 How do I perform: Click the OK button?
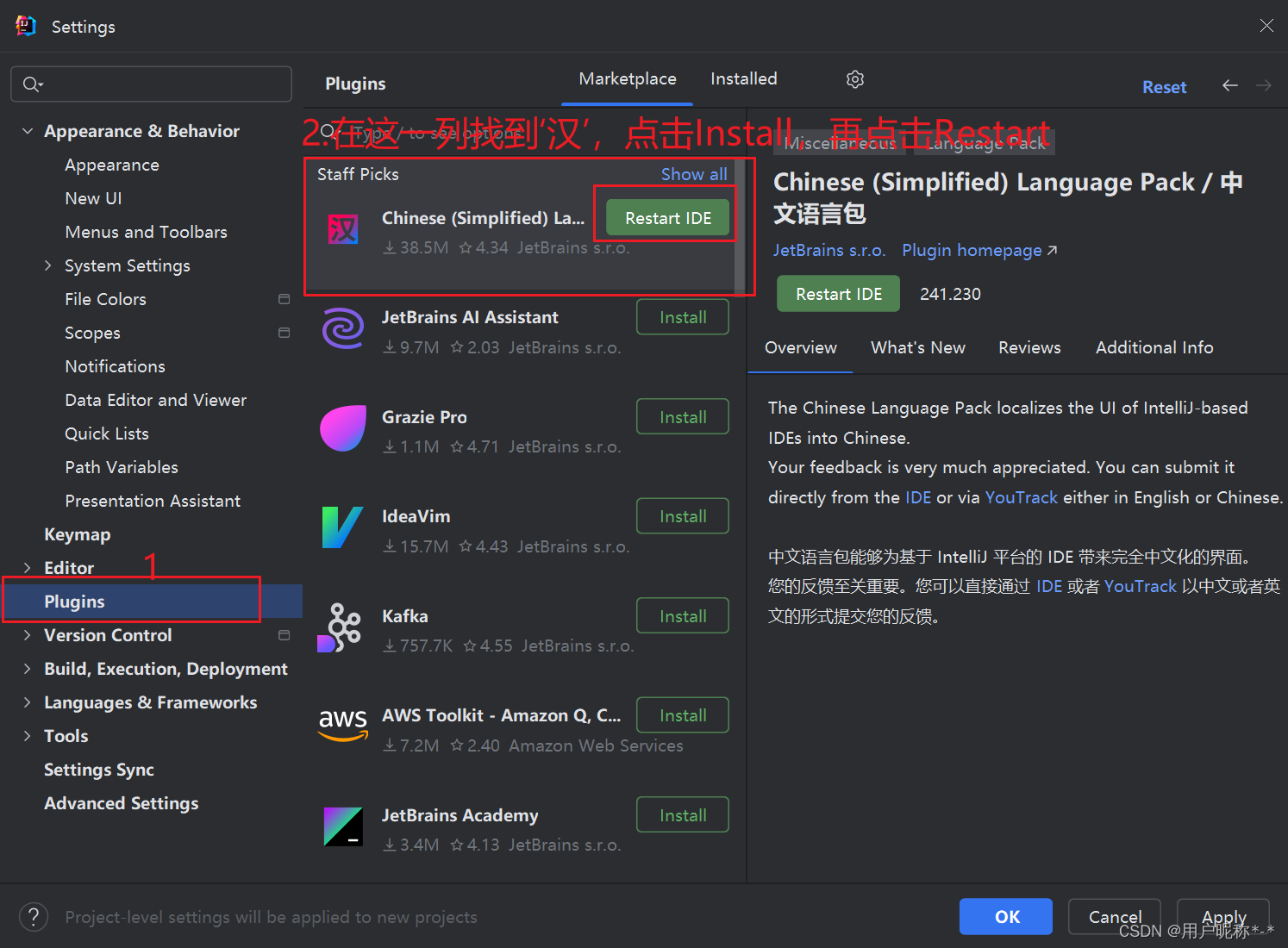1006,917
